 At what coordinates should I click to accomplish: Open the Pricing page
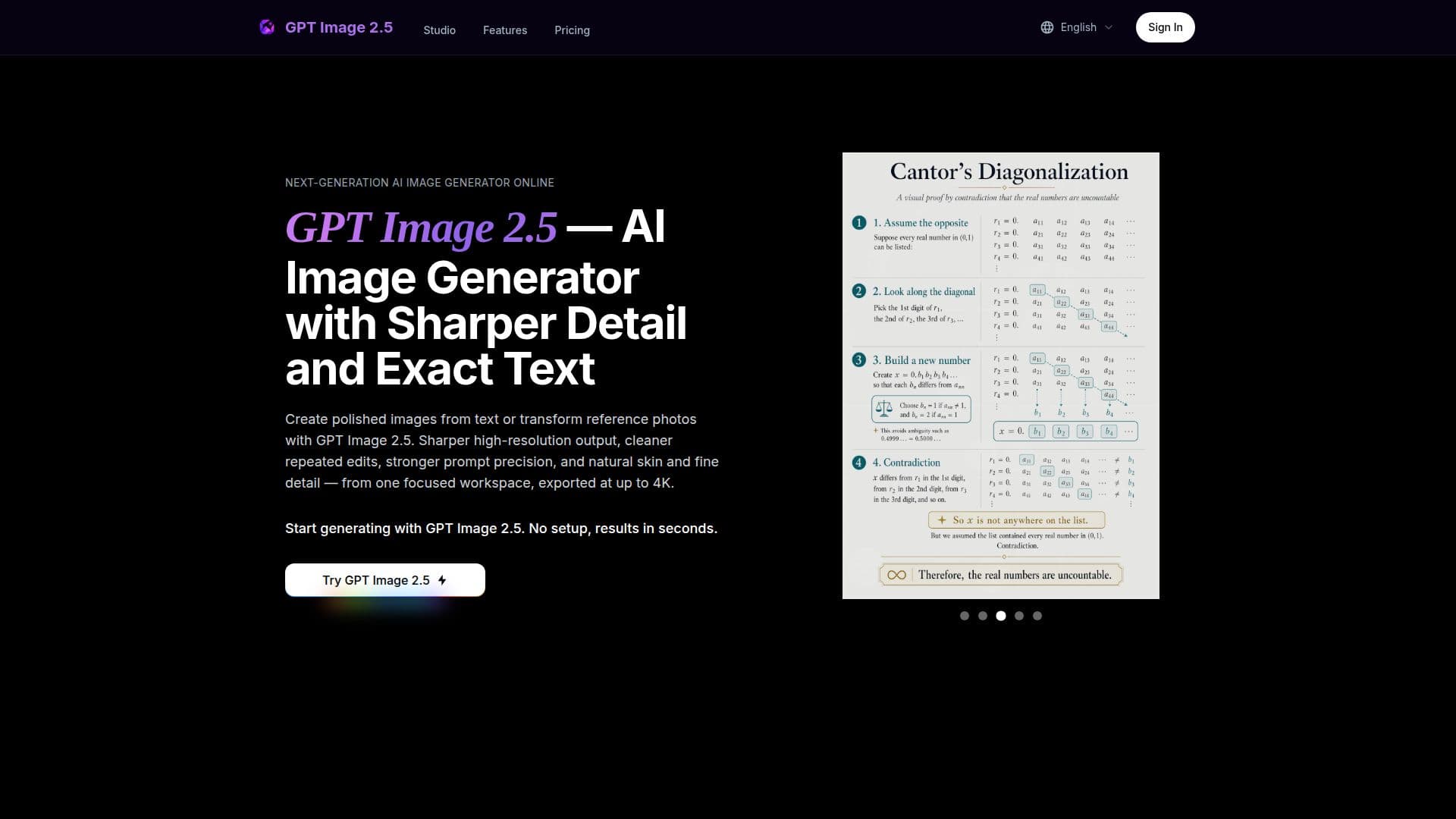572,30
